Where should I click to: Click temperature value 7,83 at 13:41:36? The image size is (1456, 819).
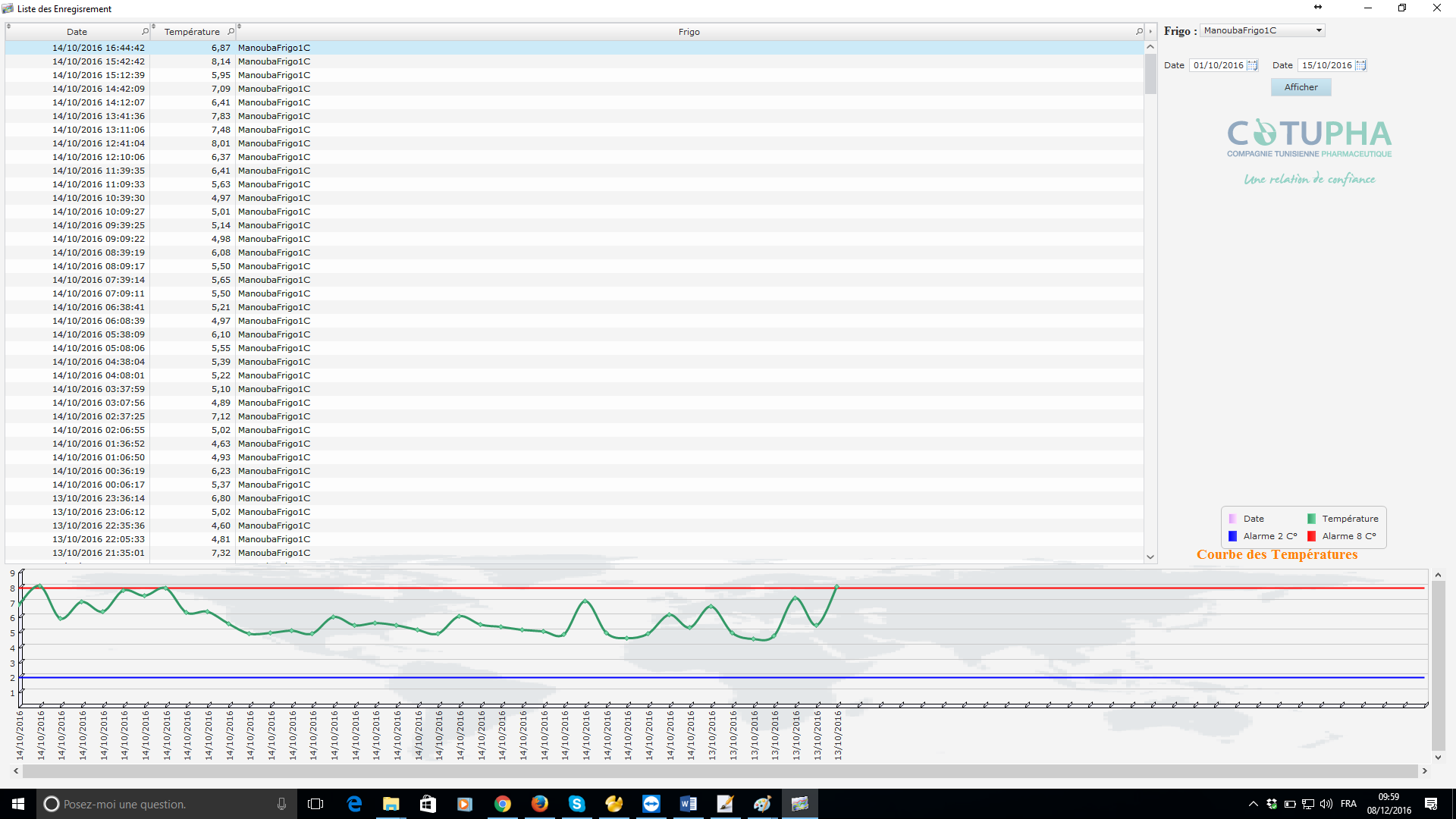[x=221, y=116]
